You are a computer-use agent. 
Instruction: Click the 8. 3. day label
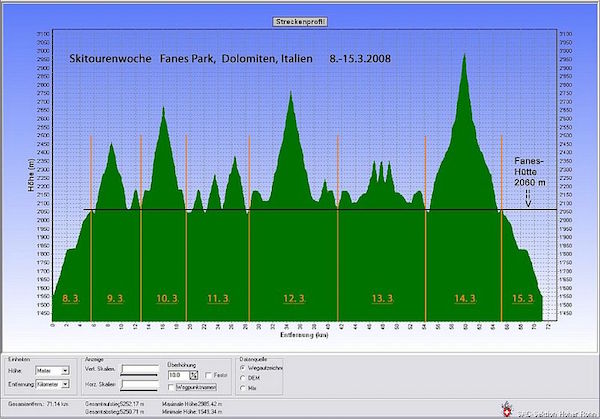[x=71, y=298]
